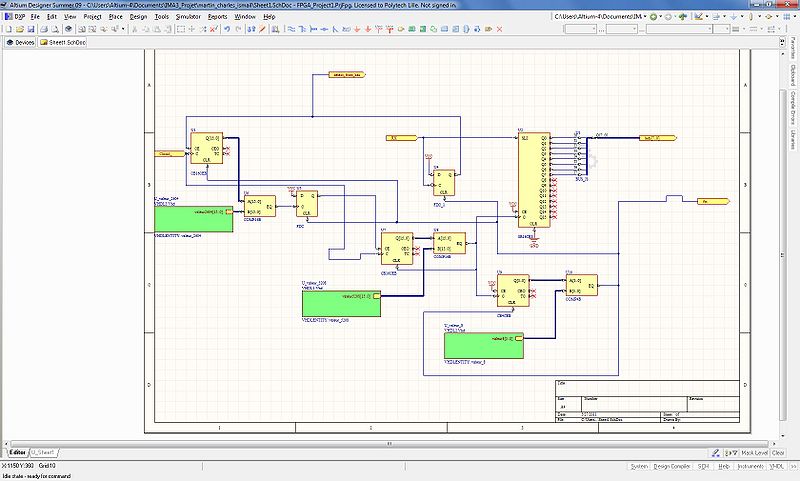Click the Save document icon
800x481 pixels.
(x=30, y=29)
